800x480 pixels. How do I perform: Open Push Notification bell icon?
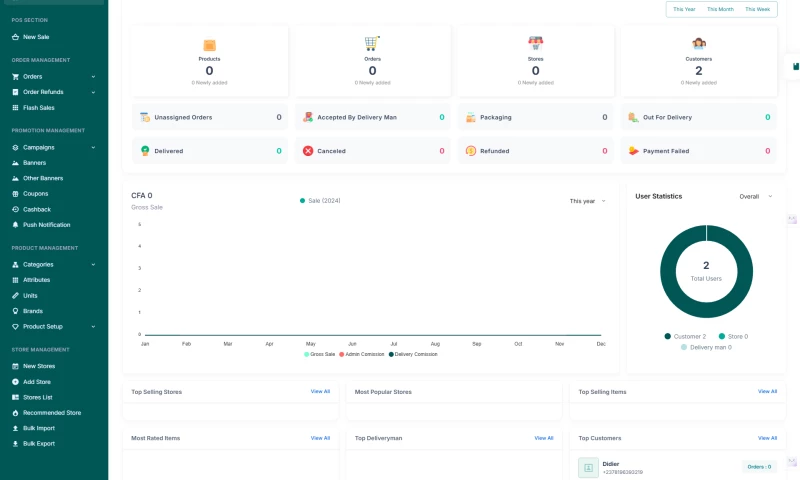coord(15,224)
